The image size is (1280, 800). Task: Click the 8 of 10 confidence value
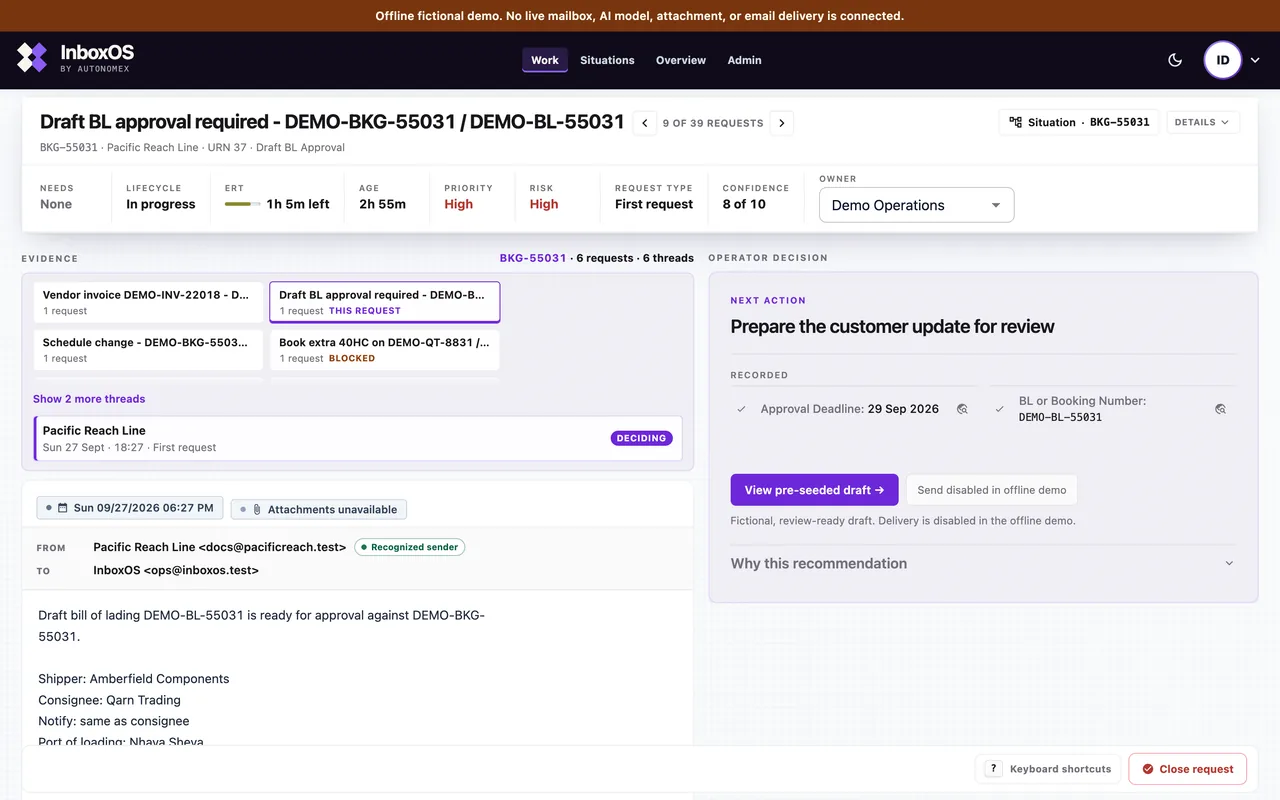(x=744, y=204)
